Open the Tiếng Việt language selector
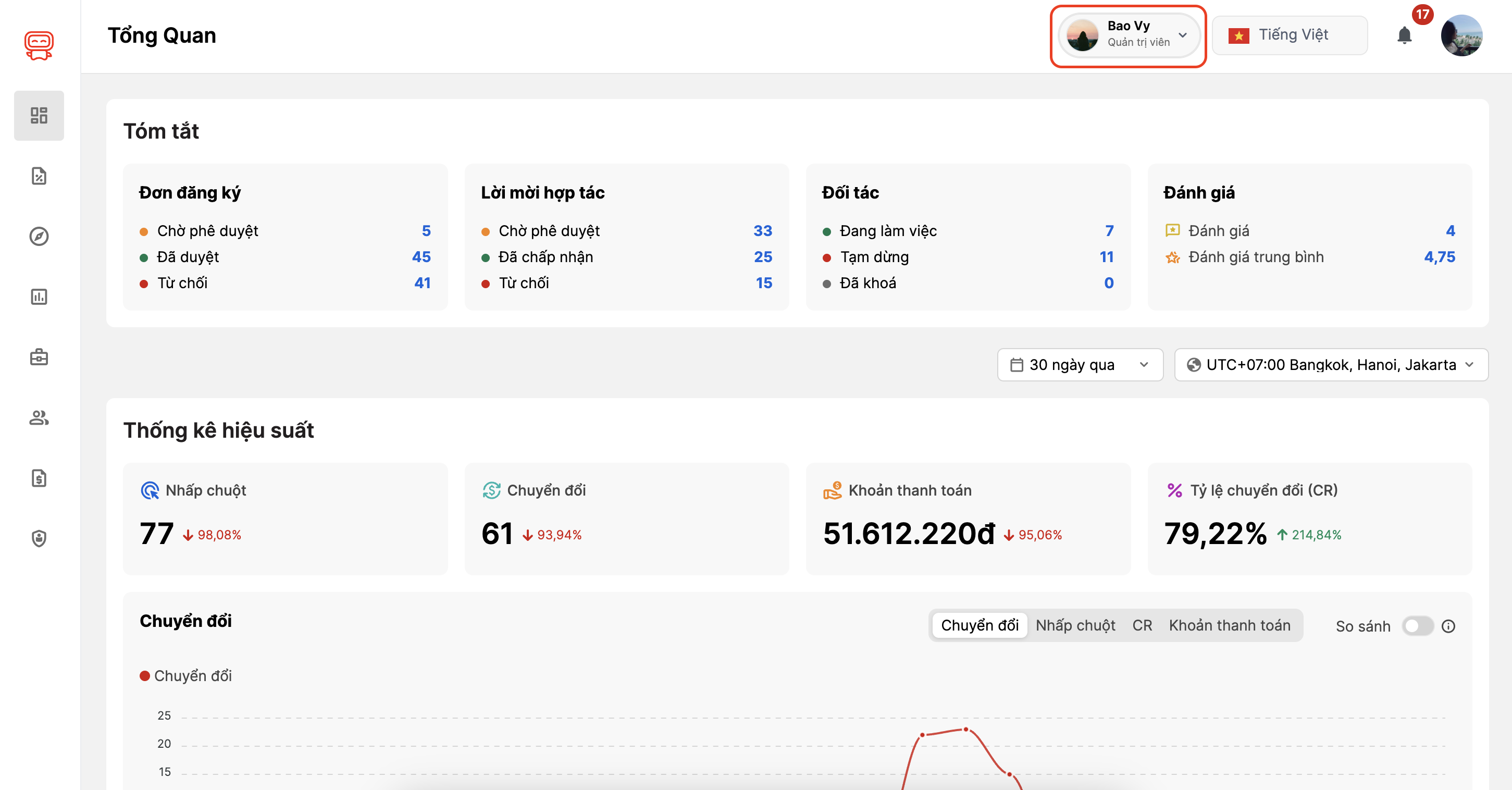1512x790 pixels. (x=1289, y=35)
